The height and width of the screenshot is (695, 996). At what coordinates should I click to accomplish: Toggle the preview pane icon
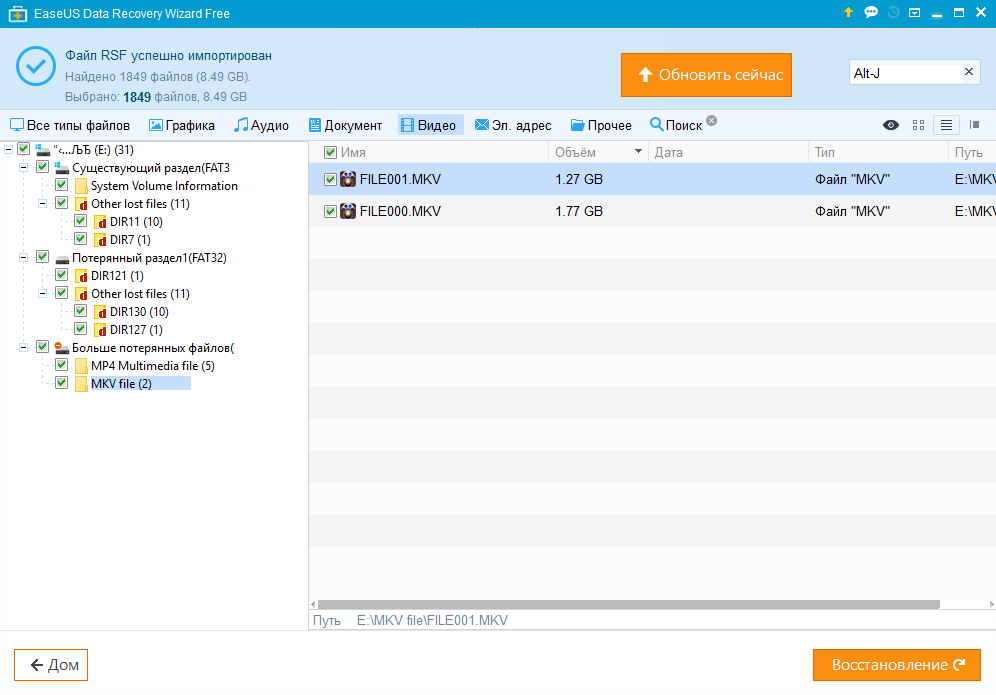click(x=974, y=125)
